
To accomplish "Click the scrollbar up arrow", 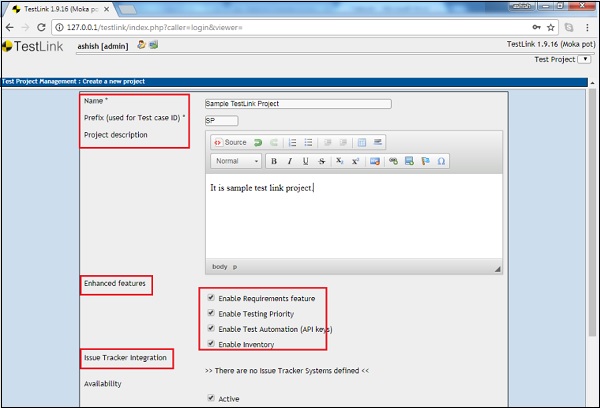I will (592, 83).
